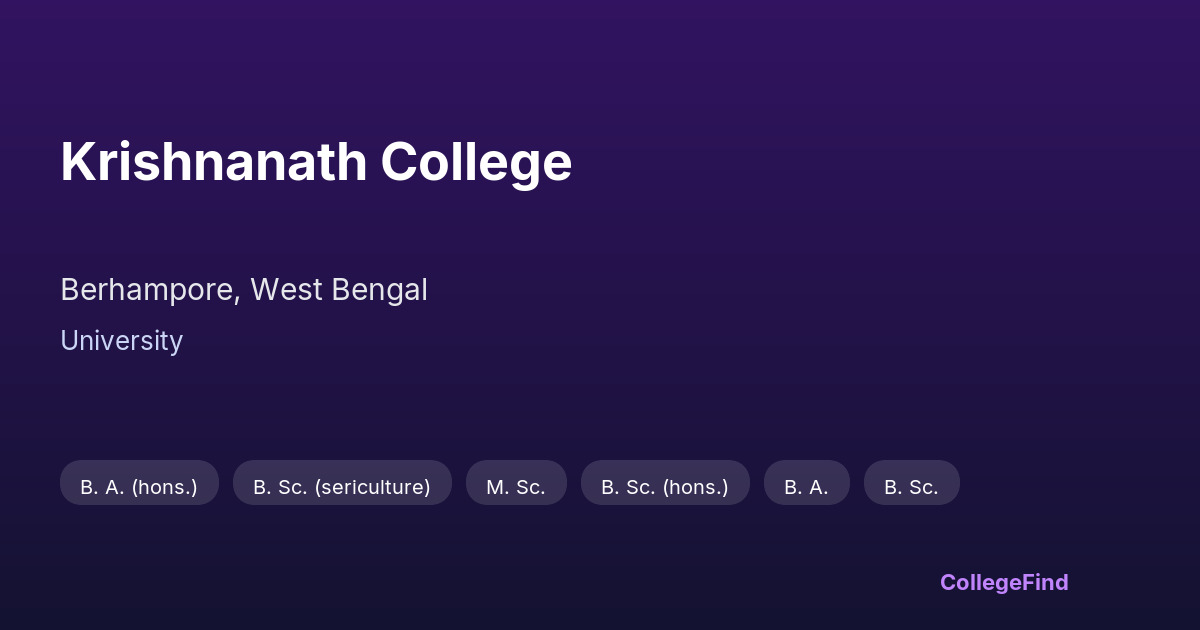This screenshot has width=1200, height=630.
Task: Click "West Bengal" in the location line
Action: tap(339, 290)
